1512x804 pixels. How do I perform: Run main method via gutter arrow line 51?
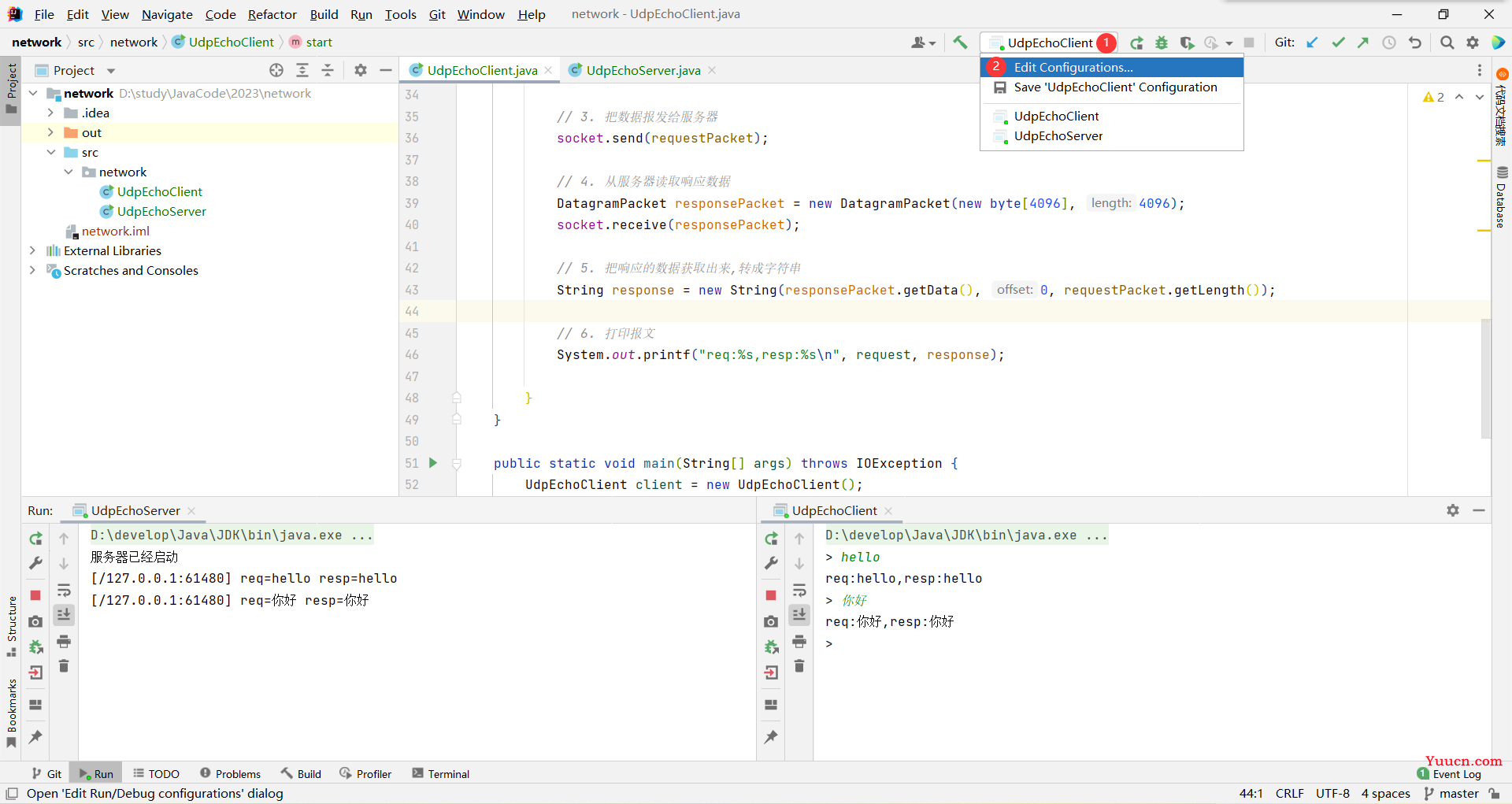(x=432, y=463)
